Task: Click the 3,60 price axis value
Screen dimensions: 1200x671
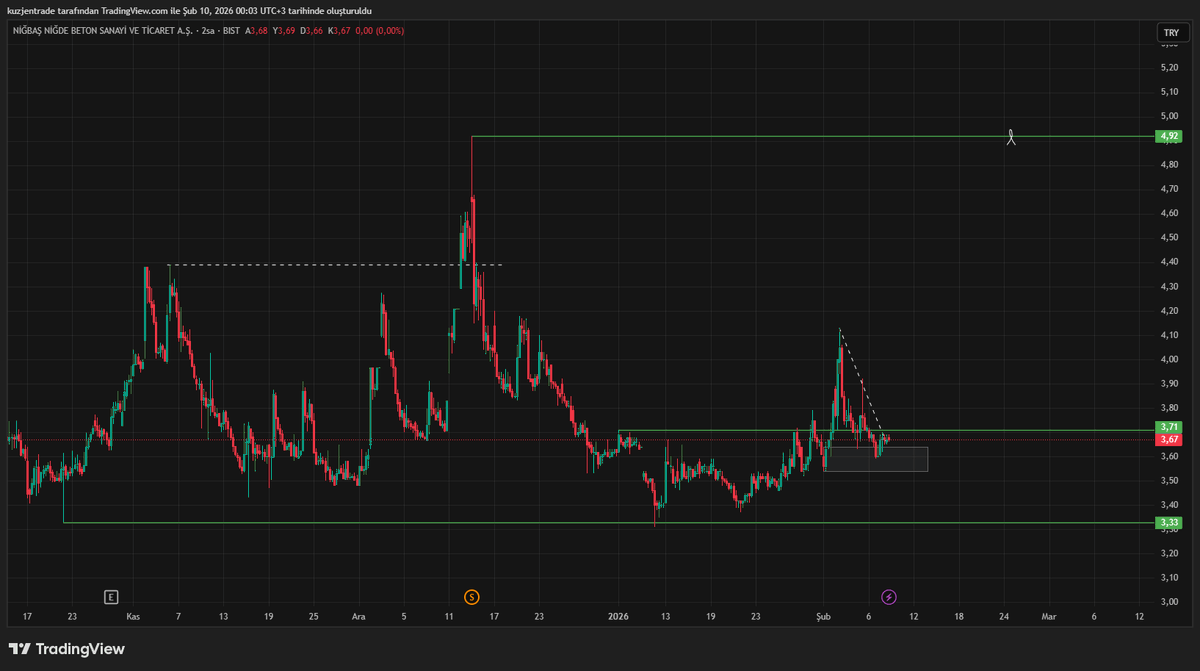Action: pyautogui.click(x=1170, y=456)
